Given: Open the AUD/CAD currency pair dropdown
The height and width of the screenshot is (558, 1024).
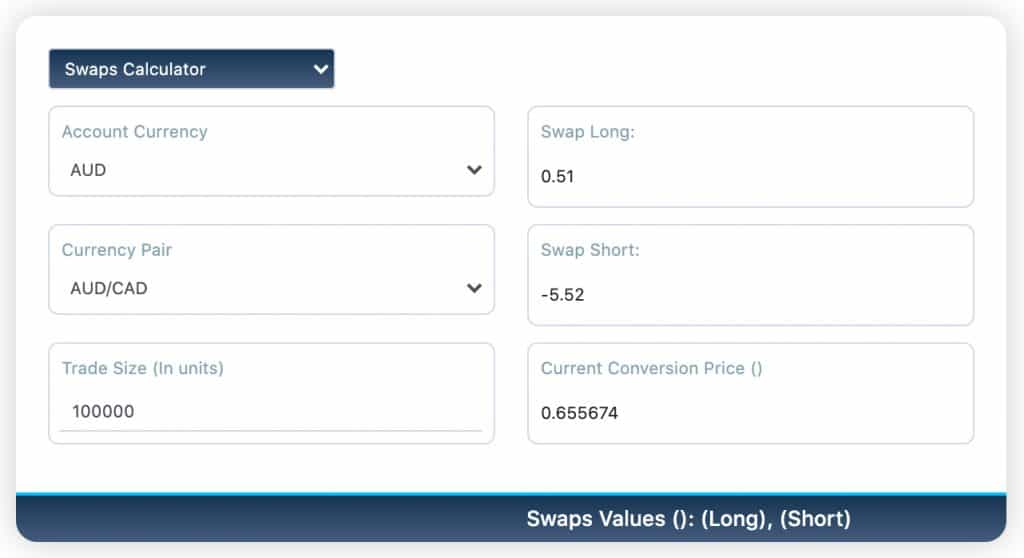Looking at the screenshot, I should [x=270, y=288].
